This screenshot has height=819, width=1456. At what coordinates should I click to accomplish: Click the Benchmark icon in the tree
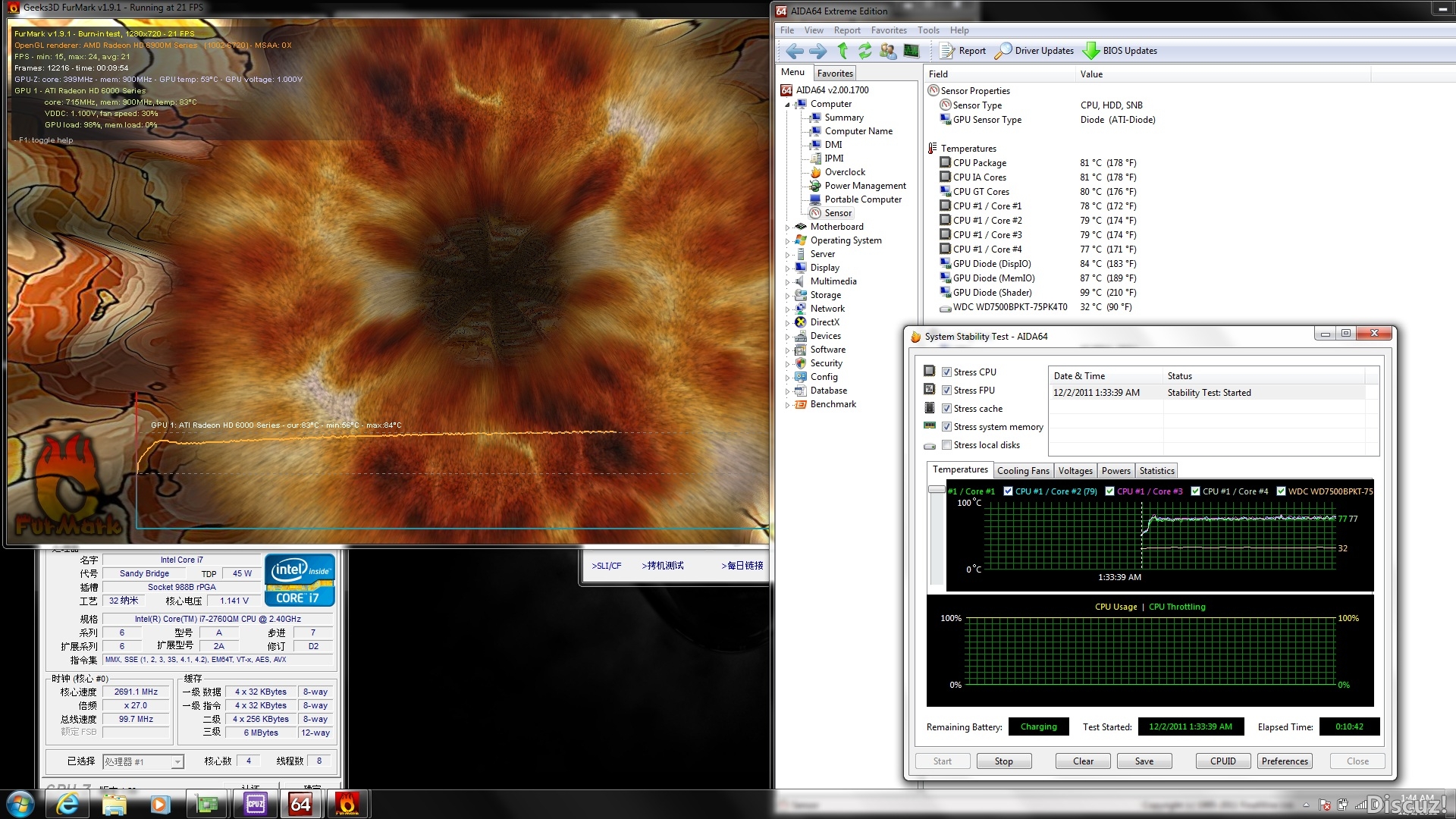[800, 404]
